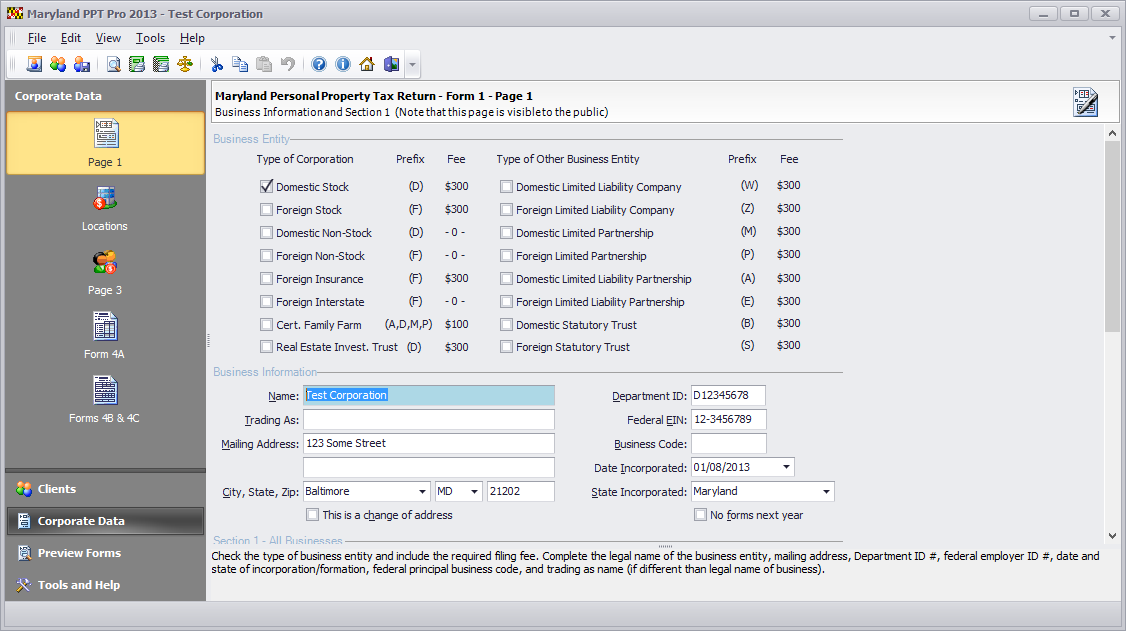Switch to the Corporate Data navigation pane
Viewport: 1126px width, 631px height.
point(105,521)
